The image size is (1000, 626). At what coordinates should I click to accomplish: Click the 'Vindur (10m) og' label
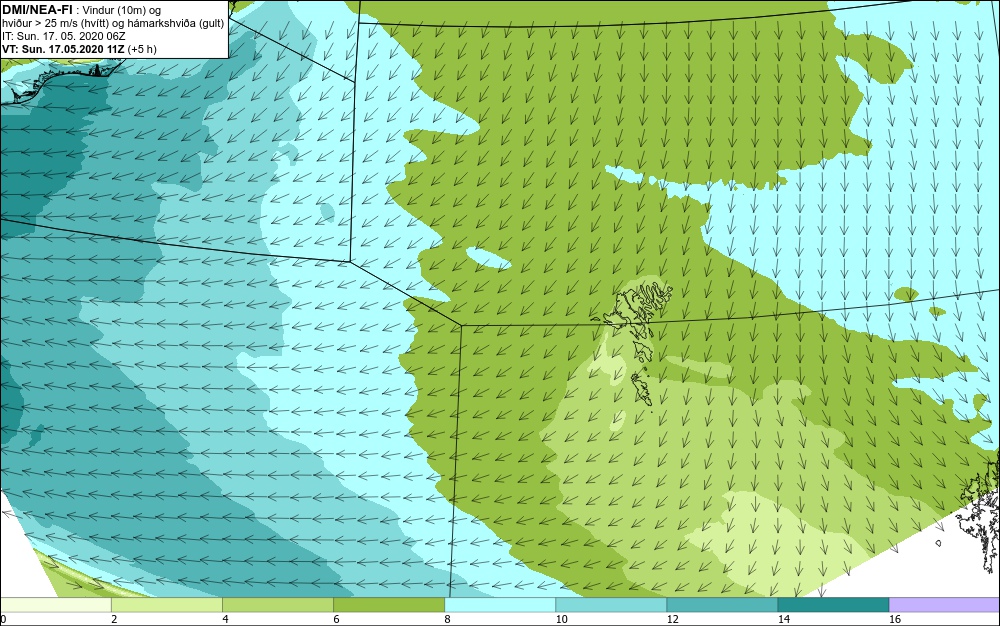122,10
